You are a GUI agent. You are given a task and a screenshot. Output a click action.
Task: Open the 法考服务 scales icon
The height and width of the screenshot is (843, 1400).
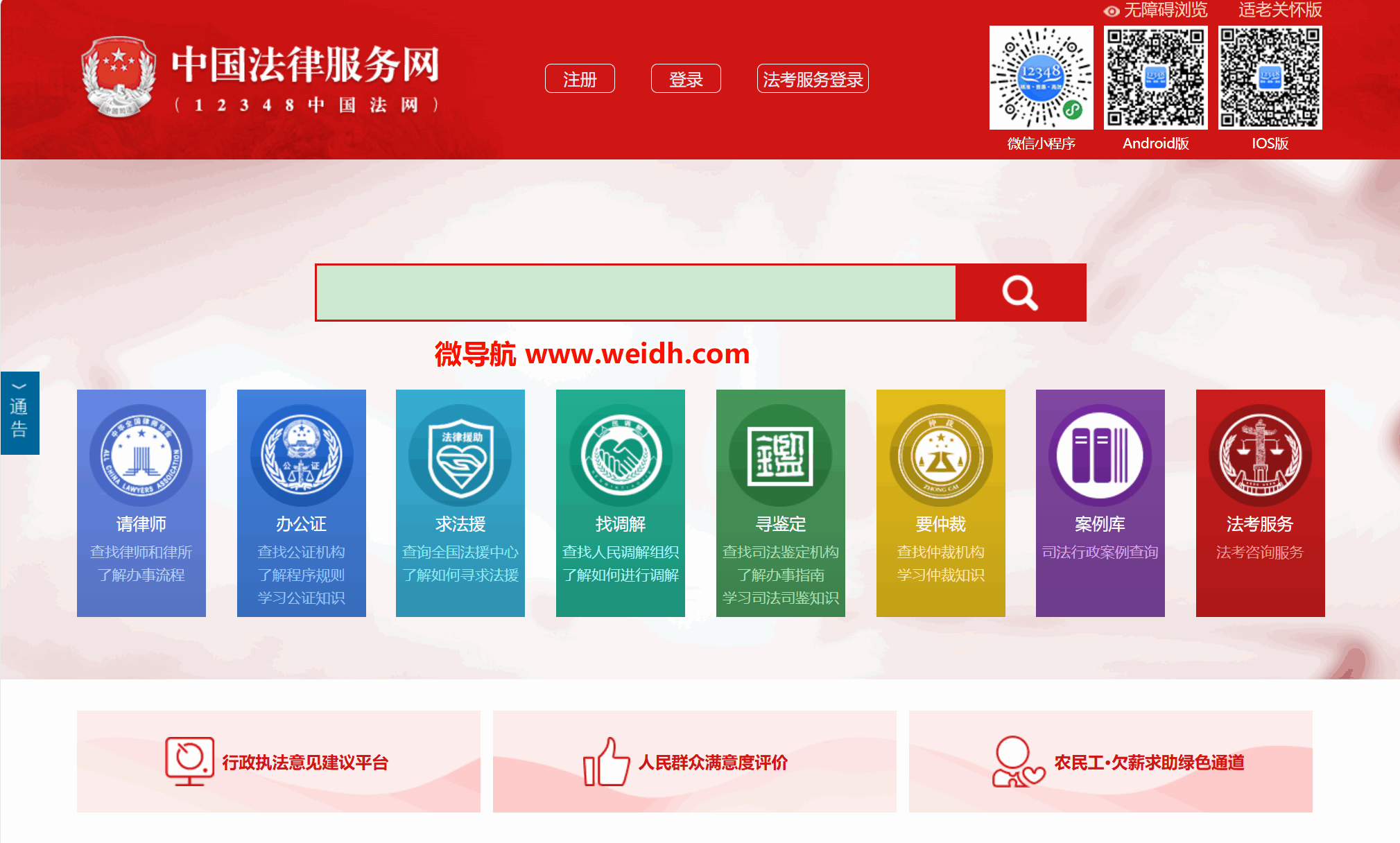(x=1261, y=455)
